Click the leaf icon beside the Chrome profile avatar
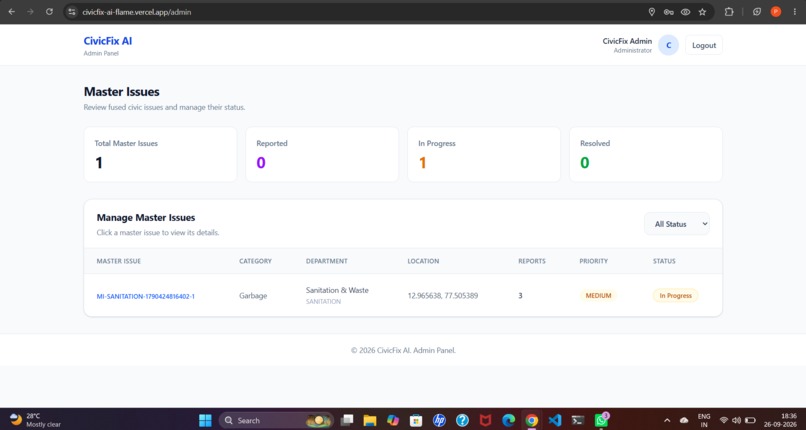This screenshot has height=430, width=806. click(x=757, y=12)
